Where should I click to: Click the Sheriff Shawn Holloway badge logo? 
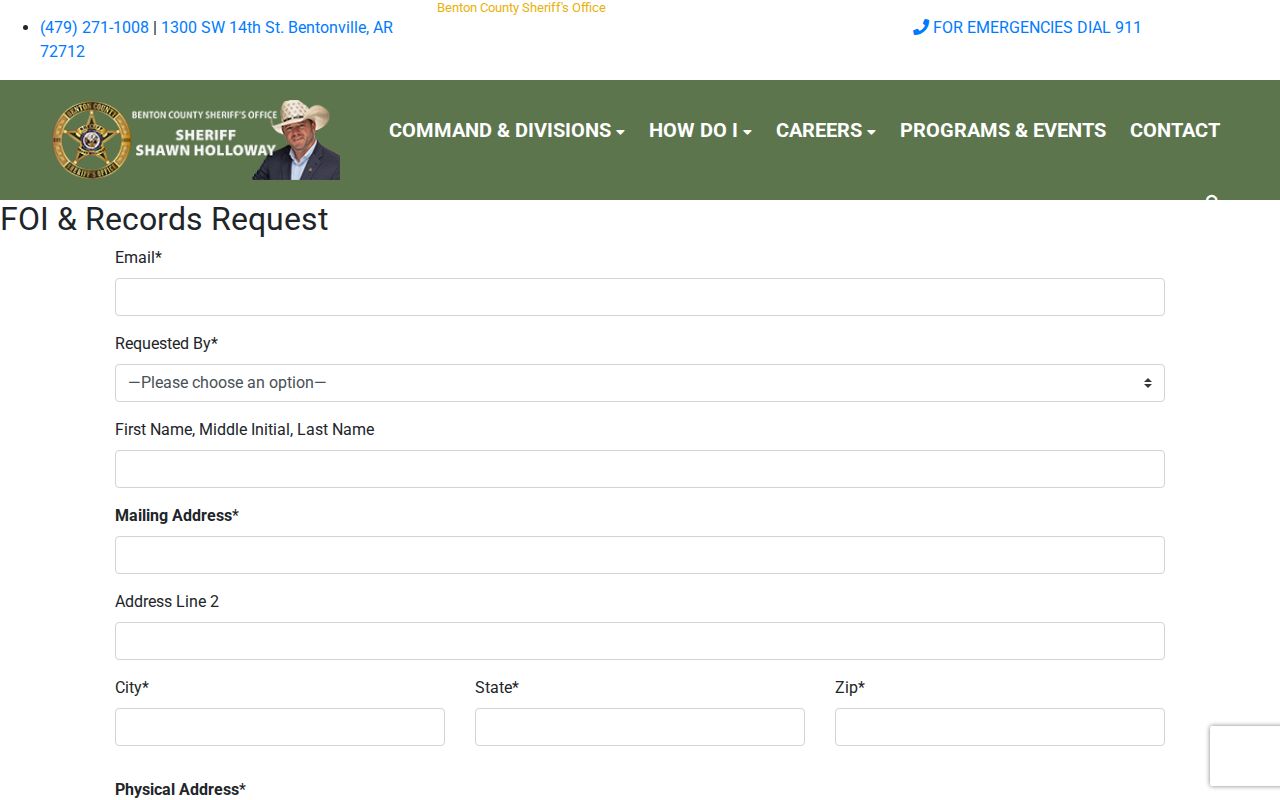pyautogui.click(x=196, y=140)
